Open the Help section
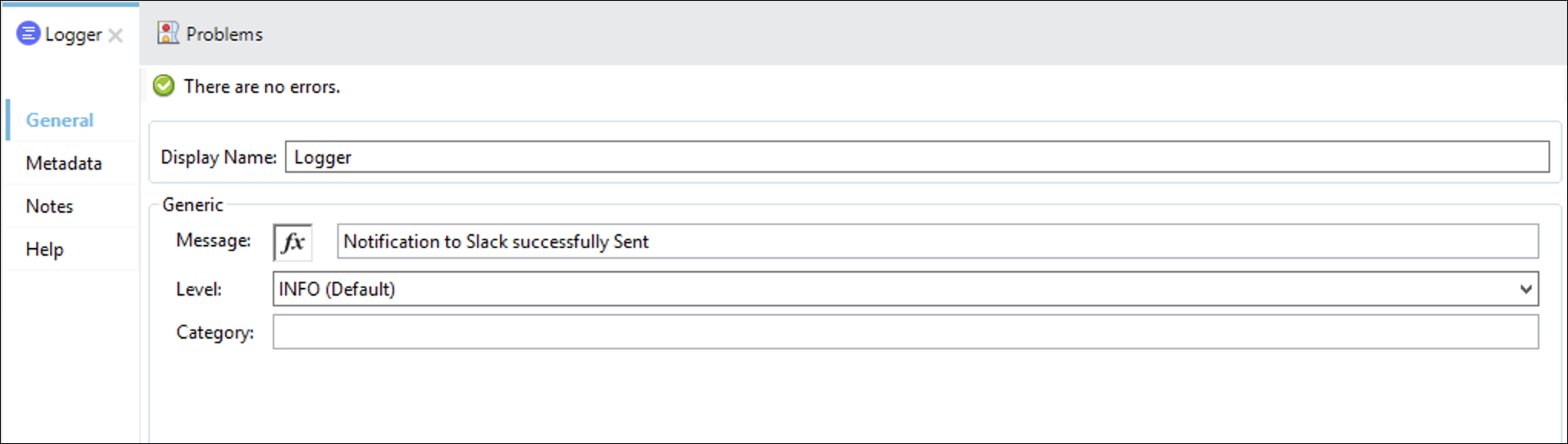The width and height of the screenshot is (1568, 444). coord(45,249)
